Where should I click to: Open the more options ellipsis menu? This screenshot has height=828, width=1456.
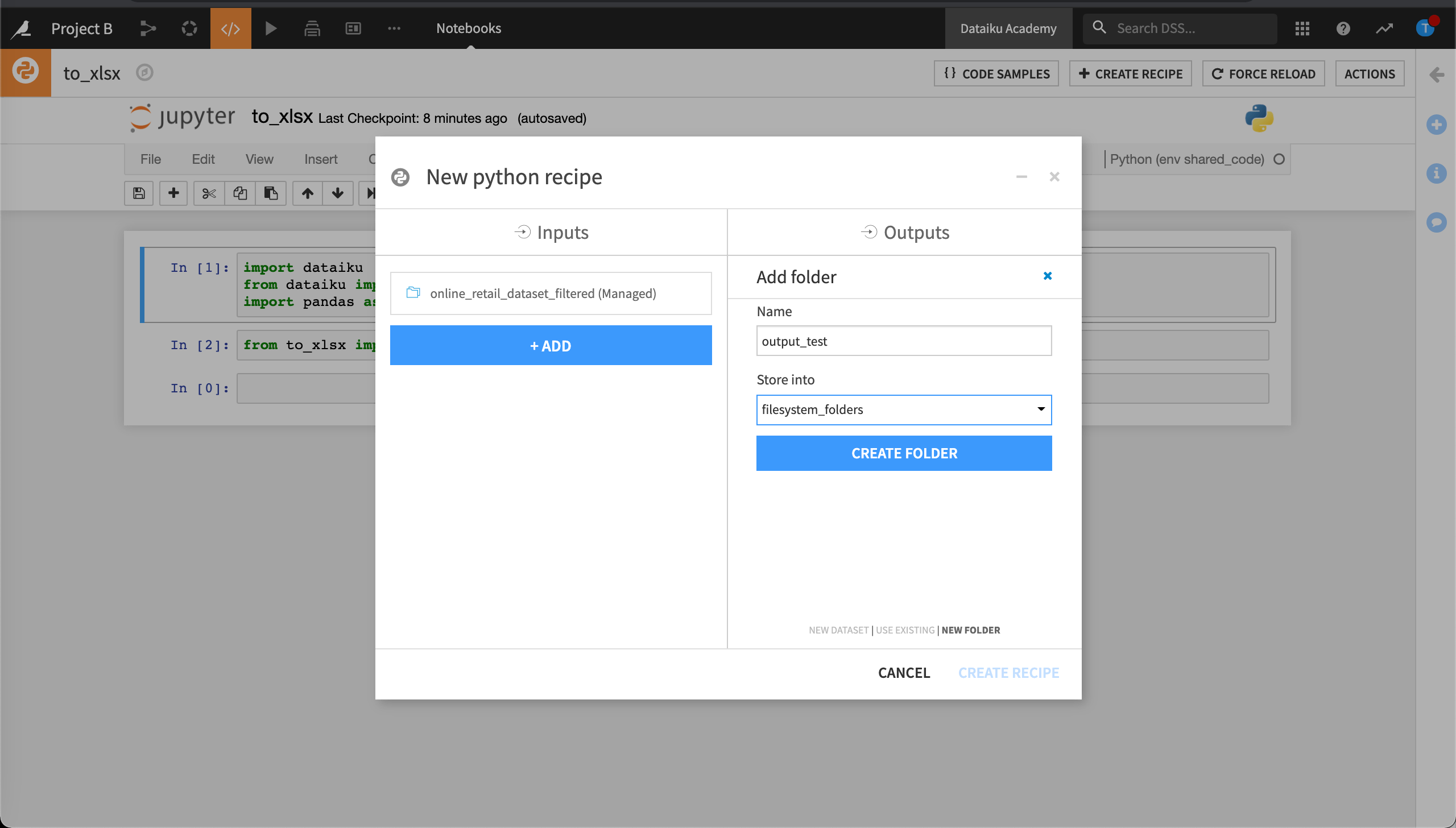(x=394, y=28)
